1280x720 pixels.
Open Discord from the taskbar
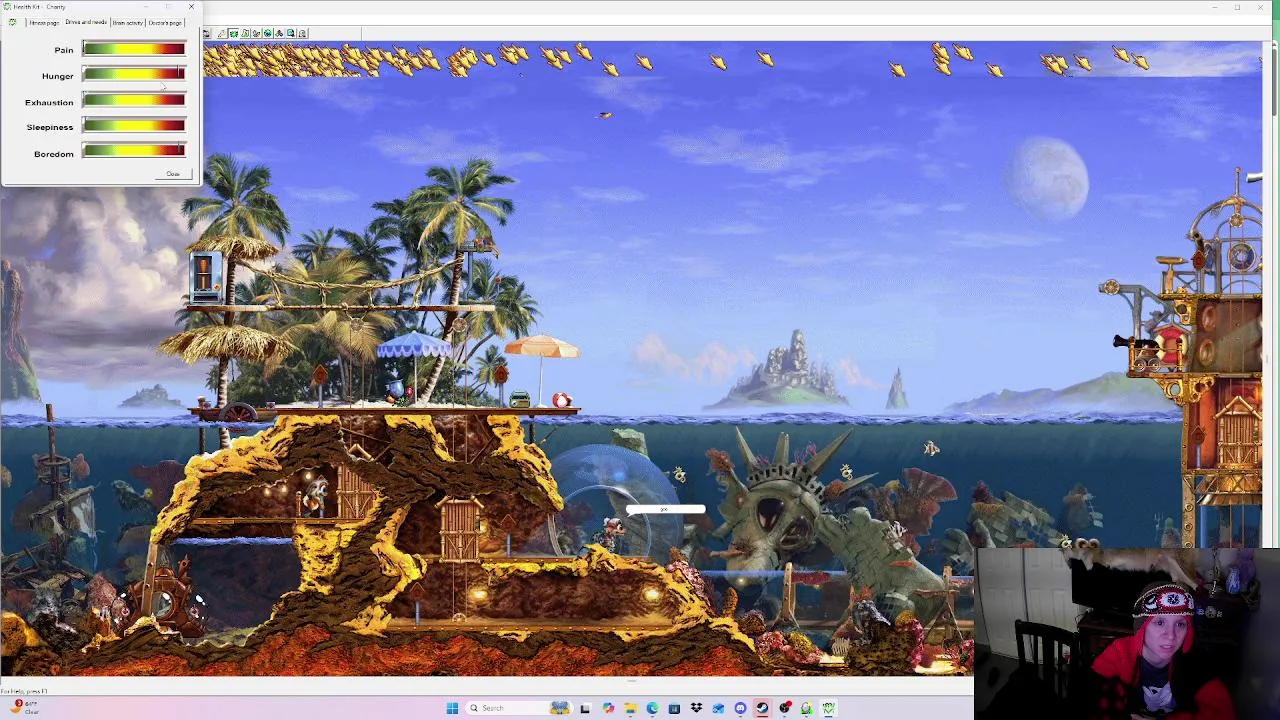741,708
